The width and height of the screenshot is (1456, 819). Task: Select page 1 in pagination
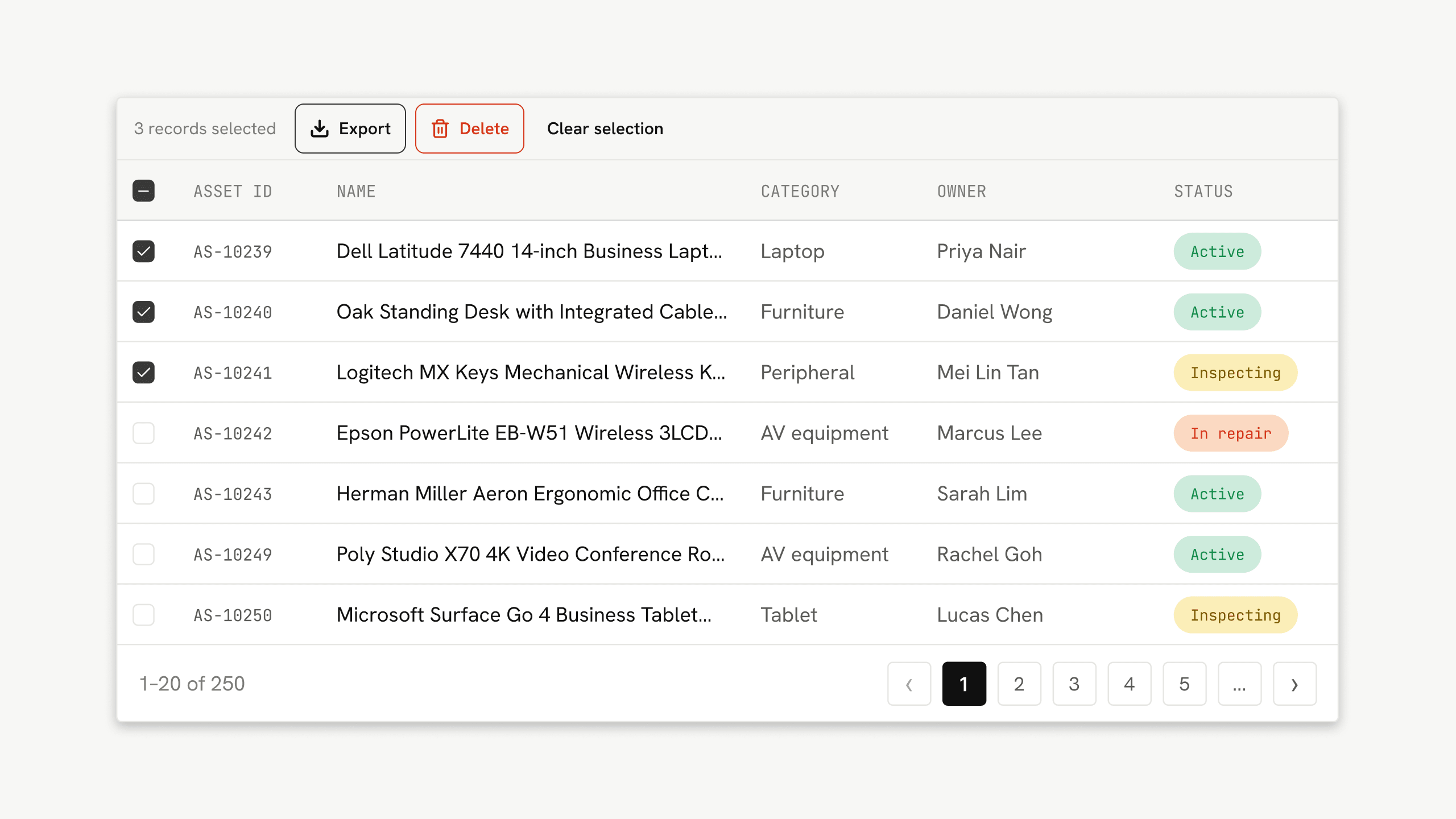pyautogui.click(x=964, y=684)
